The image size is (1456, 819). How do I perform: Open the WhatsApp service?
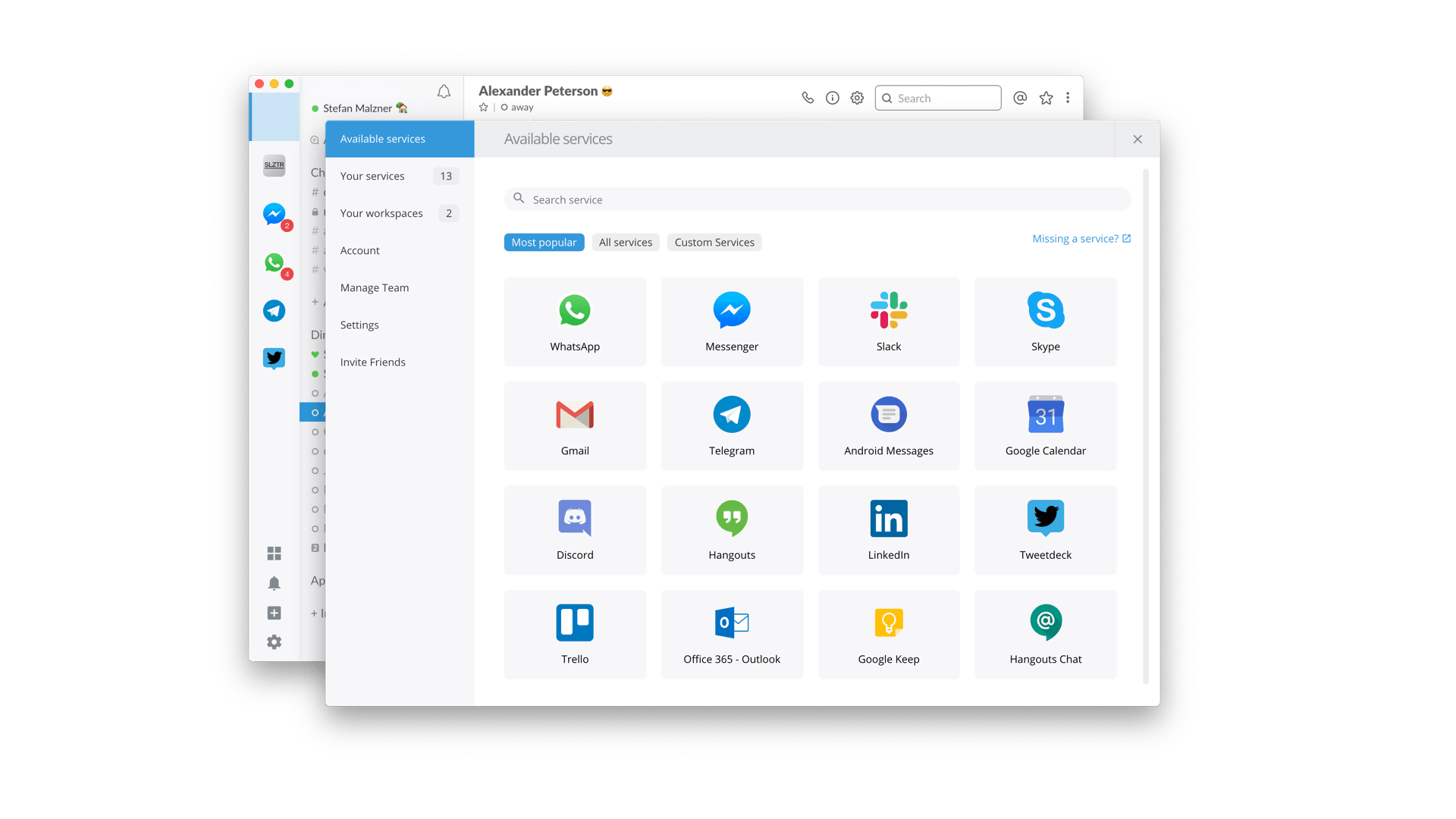point(575,321)
